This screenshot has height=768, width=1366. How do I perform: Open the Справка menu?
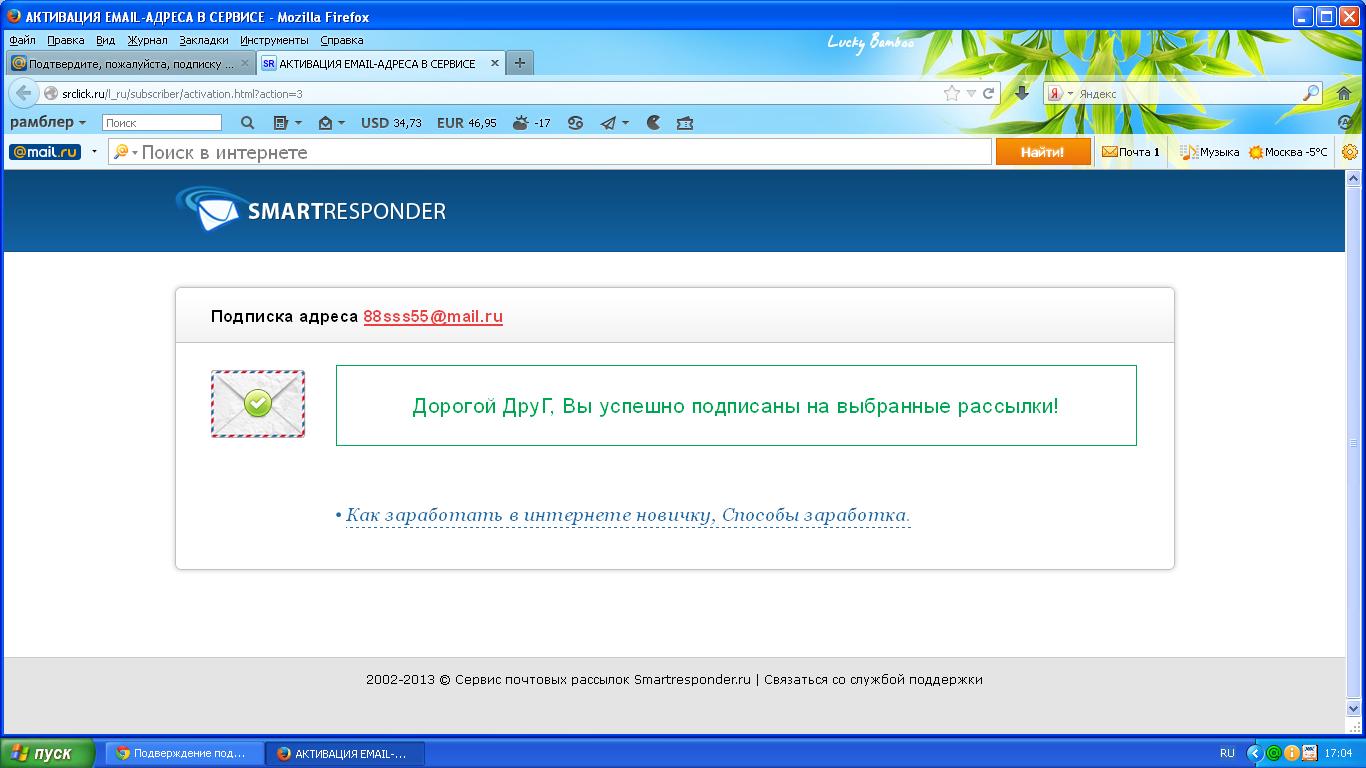pyautogui.click(x=342, y=40)
